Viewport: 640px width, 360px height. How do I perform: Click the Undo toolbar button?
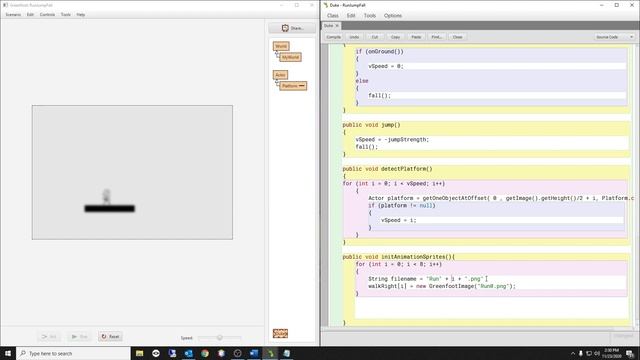tap(354, 37)
